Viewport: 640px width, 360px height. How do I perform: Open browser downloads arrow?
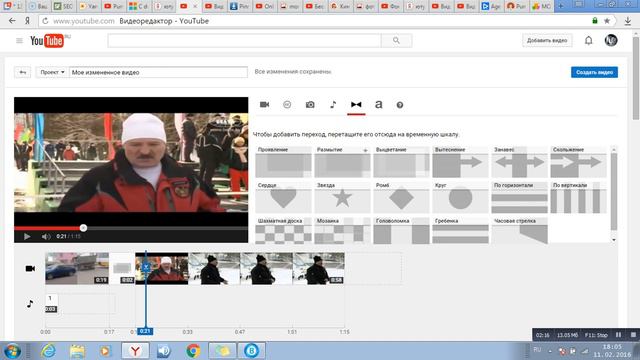(628, 21)
